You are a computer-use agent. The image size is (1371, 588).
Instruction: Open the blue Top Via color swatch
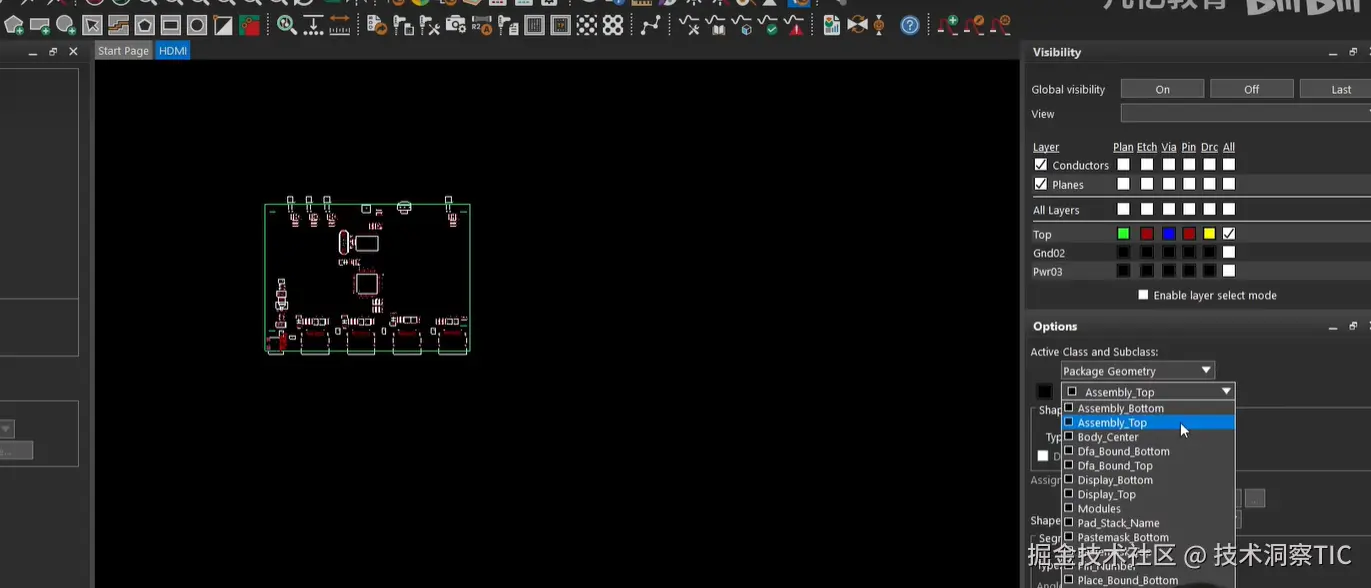(x=1168, y=234)
